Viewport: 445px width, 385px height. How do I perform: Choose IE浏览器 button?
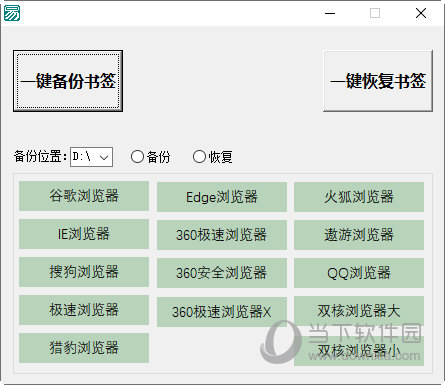pos(84,234)
